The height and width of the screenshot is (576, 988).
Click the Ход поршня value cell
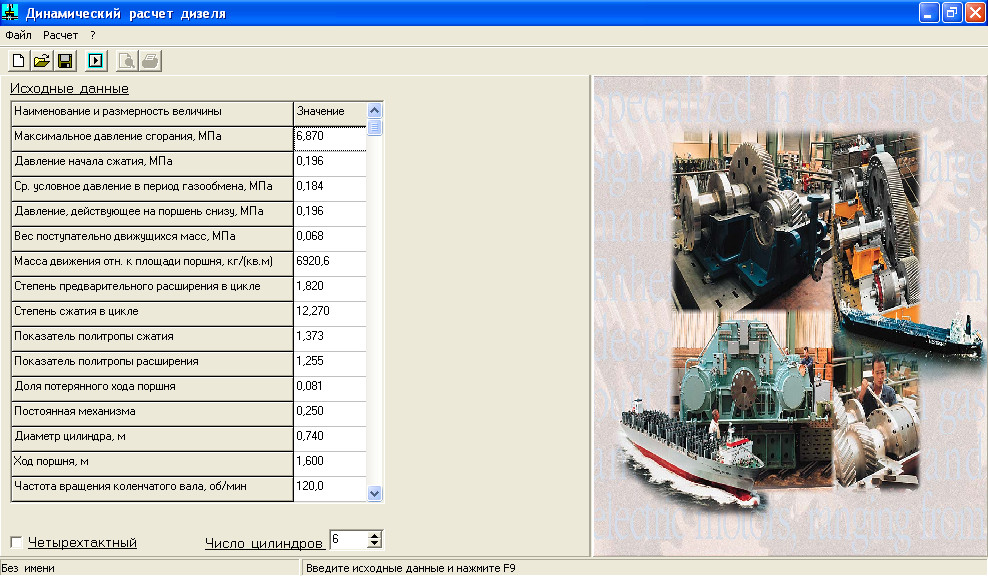pyautogui.click(x=330, y=462)
